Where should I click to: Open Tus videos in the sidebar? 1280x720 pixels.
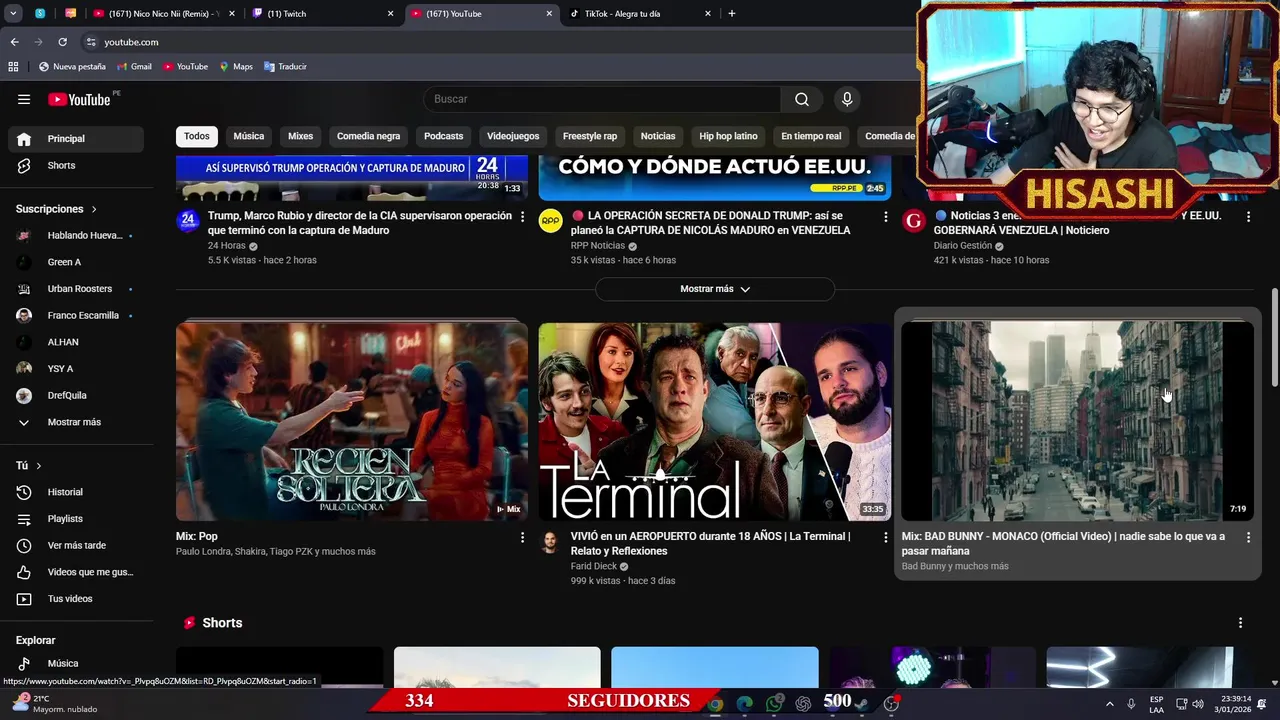[76, 599]
